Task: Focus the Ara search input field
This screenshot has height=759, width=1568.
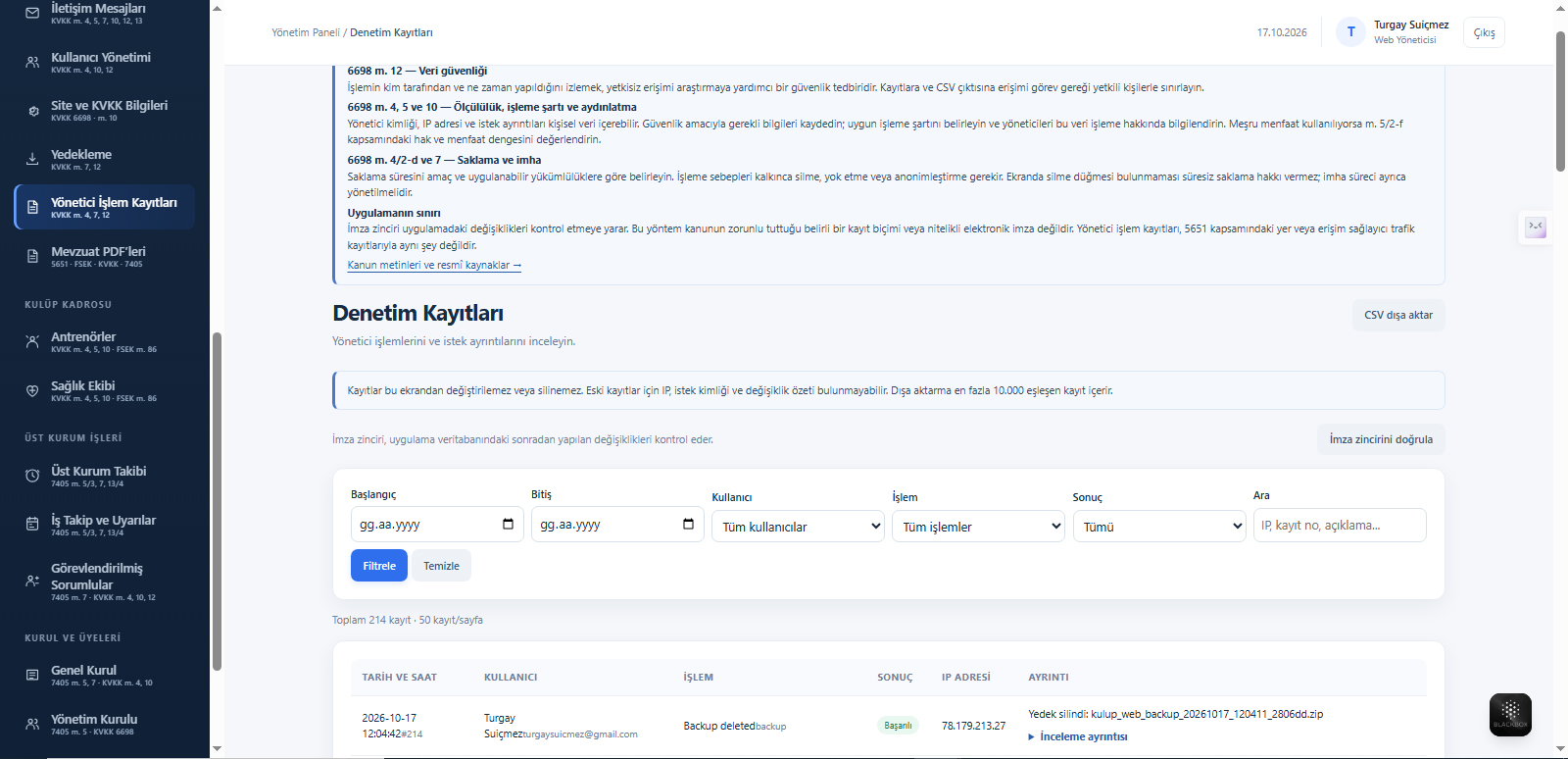Action: click(x=1340, y=525)
